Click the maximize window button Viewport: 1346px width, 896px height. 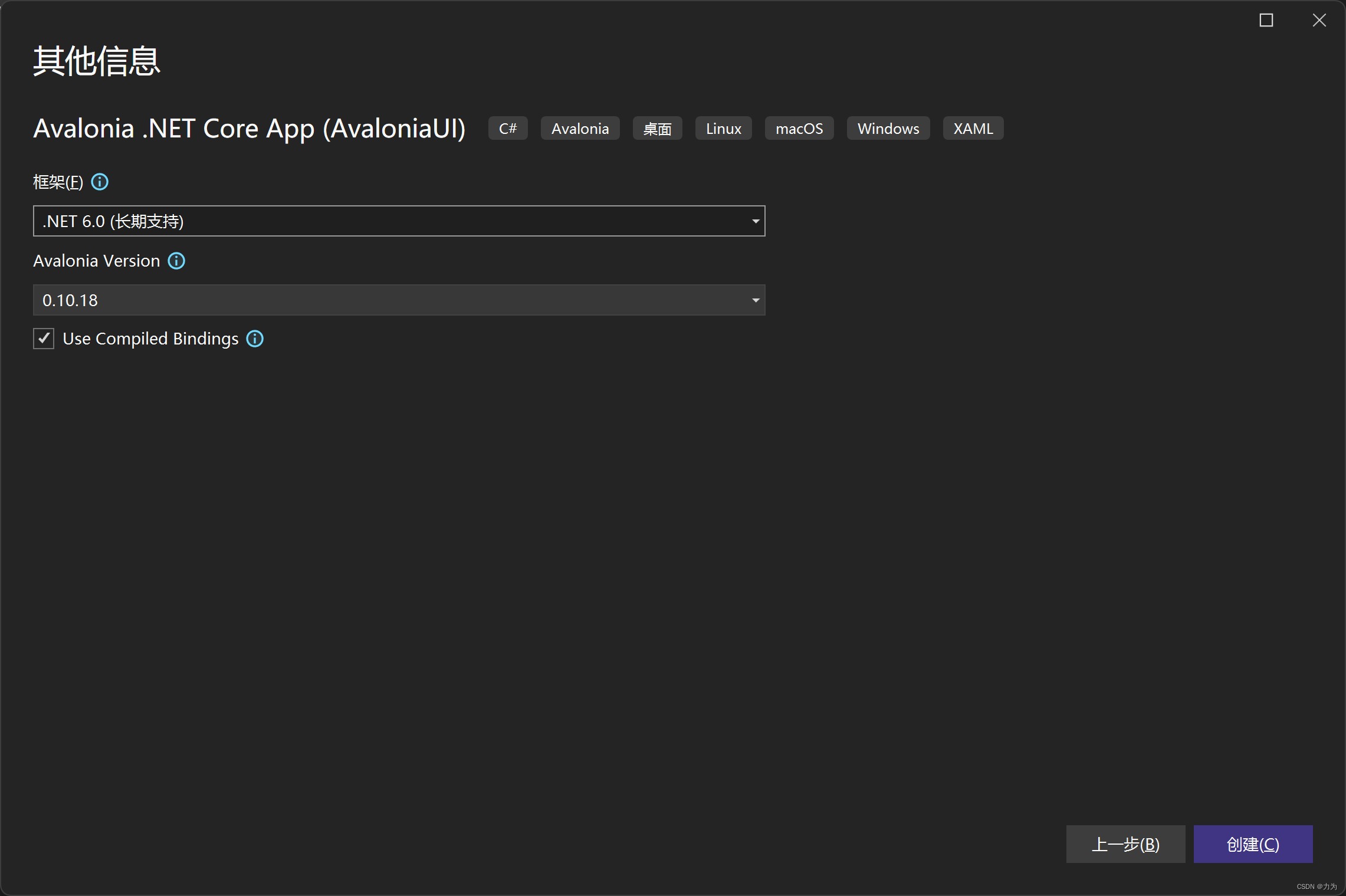(1266, 20)
